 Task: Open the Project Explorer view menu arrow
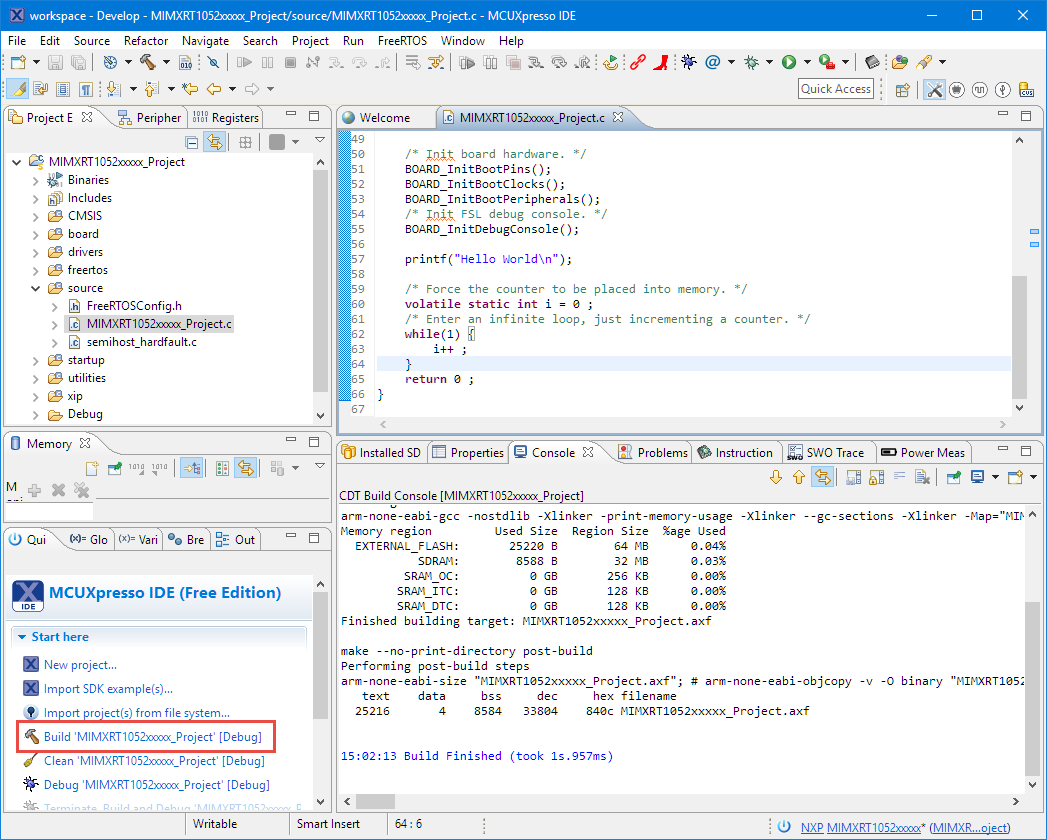[319, 141]
